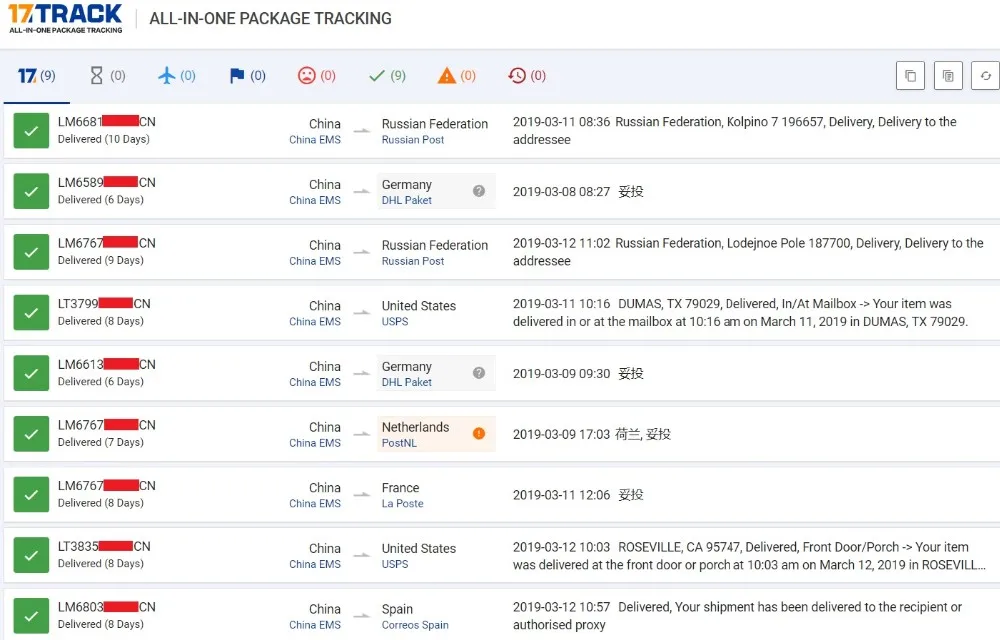Open Russian Post link in LM6681 row
The image size is (1000, 640).
pos(413,140)
